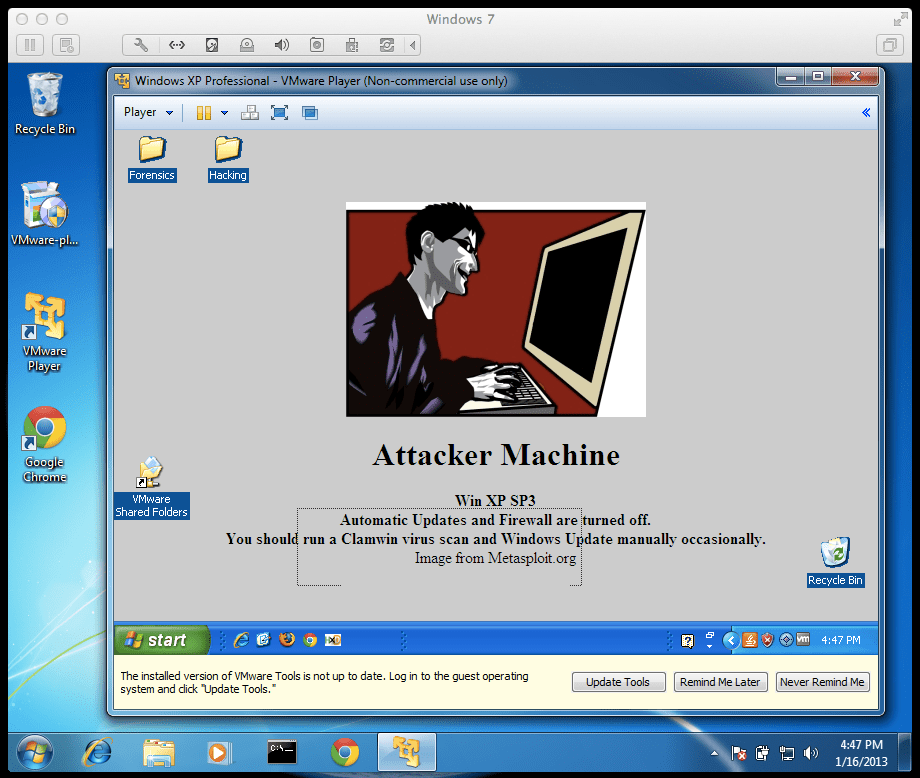Open the VMware Tools icon in the system tray

coord(803,640)
